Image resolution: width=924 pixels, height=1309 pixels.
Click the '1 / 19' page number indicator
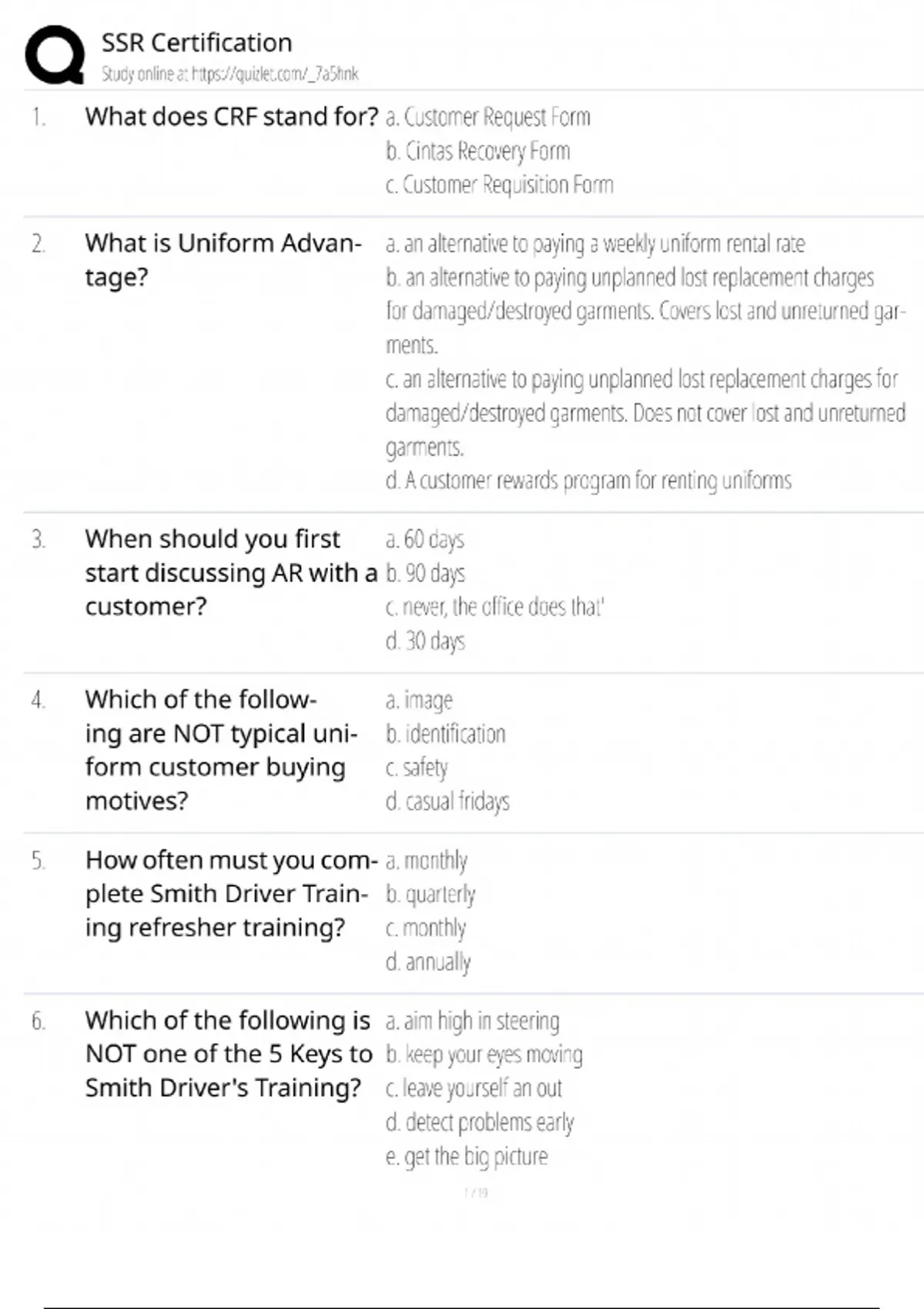click(476, 1193)
